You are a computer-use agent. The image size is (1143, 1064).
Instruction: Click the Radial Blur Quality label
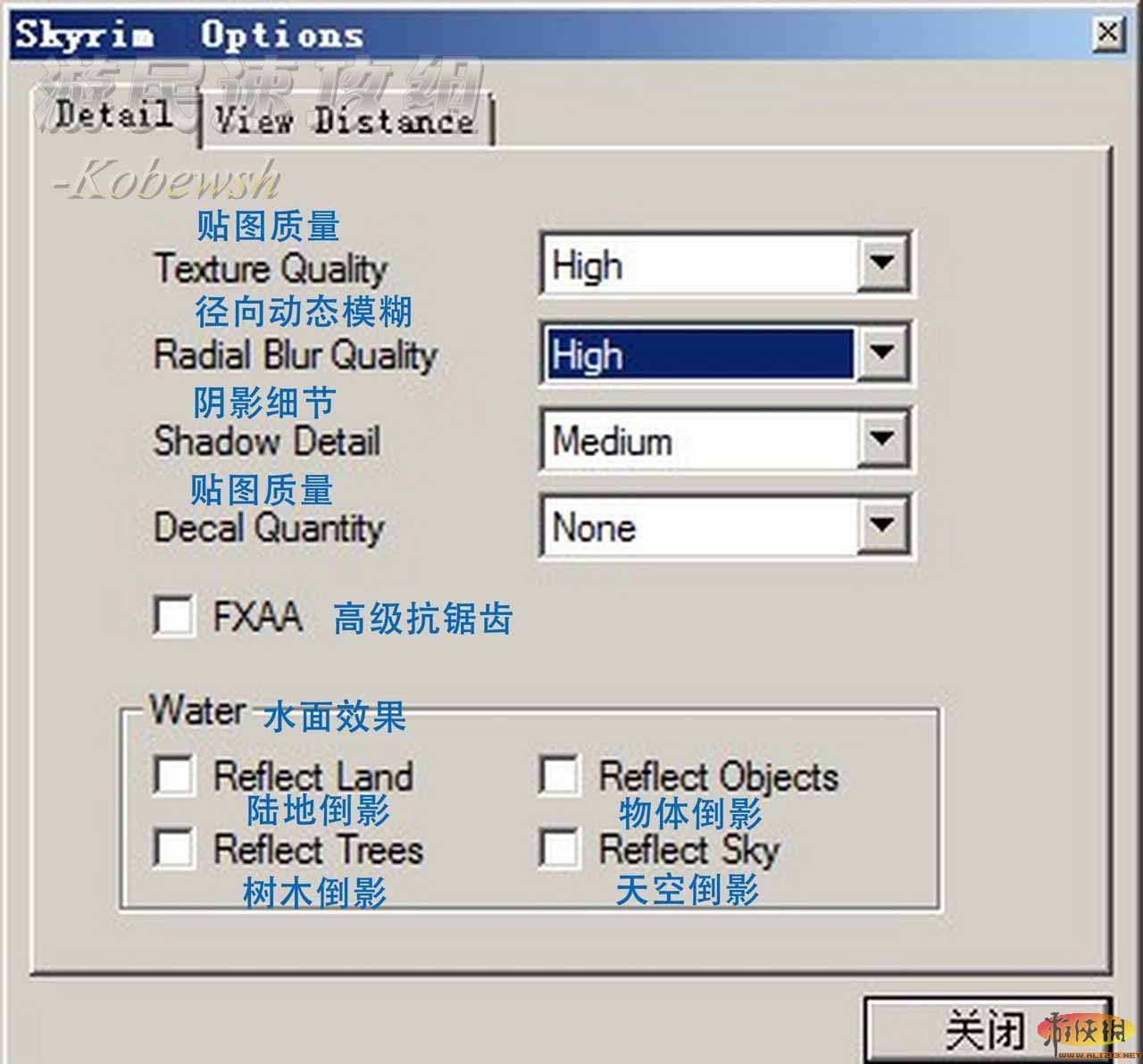(296, 355)
